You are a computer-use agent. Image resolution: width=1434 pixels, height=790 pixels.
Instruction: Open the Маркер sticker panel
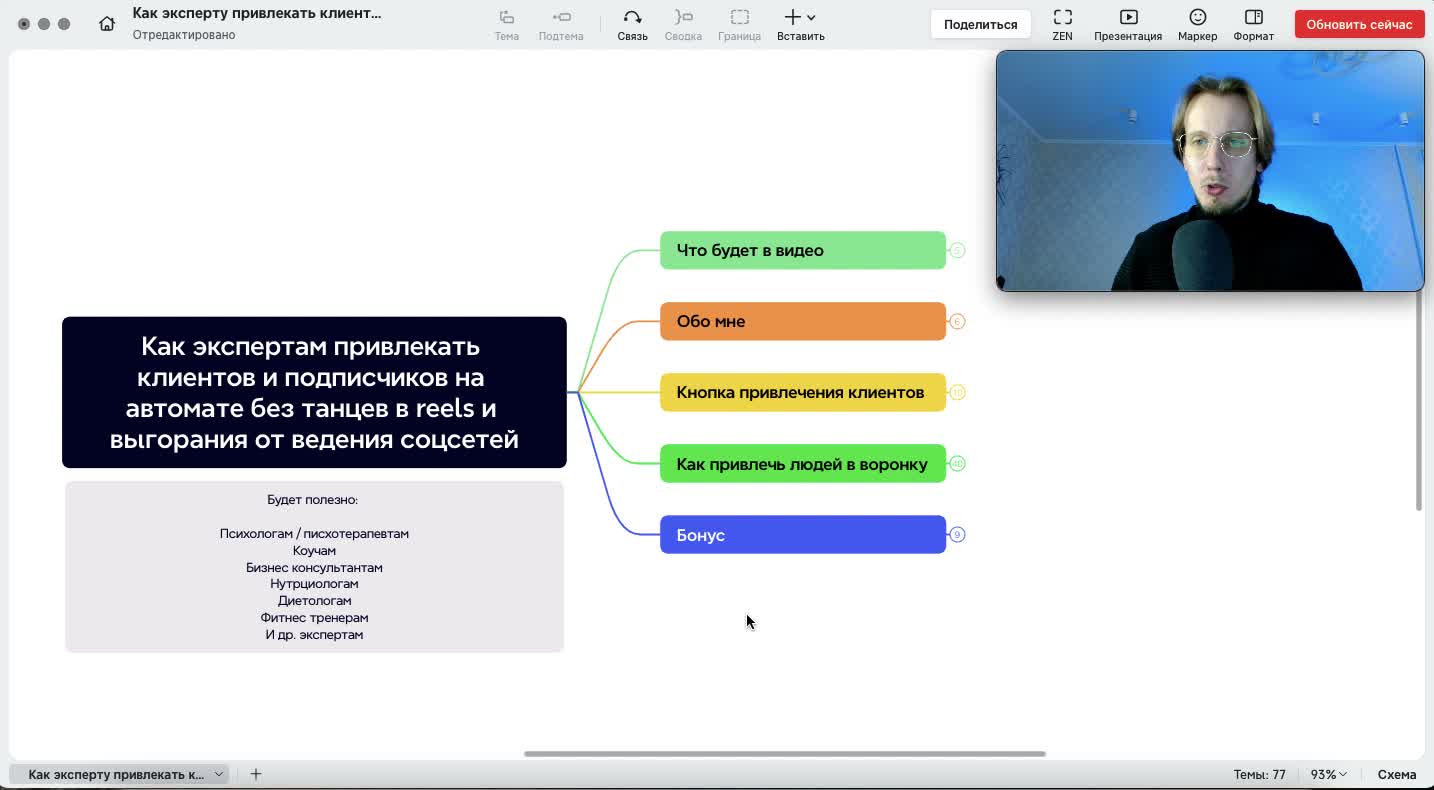tap(1197, 24)
